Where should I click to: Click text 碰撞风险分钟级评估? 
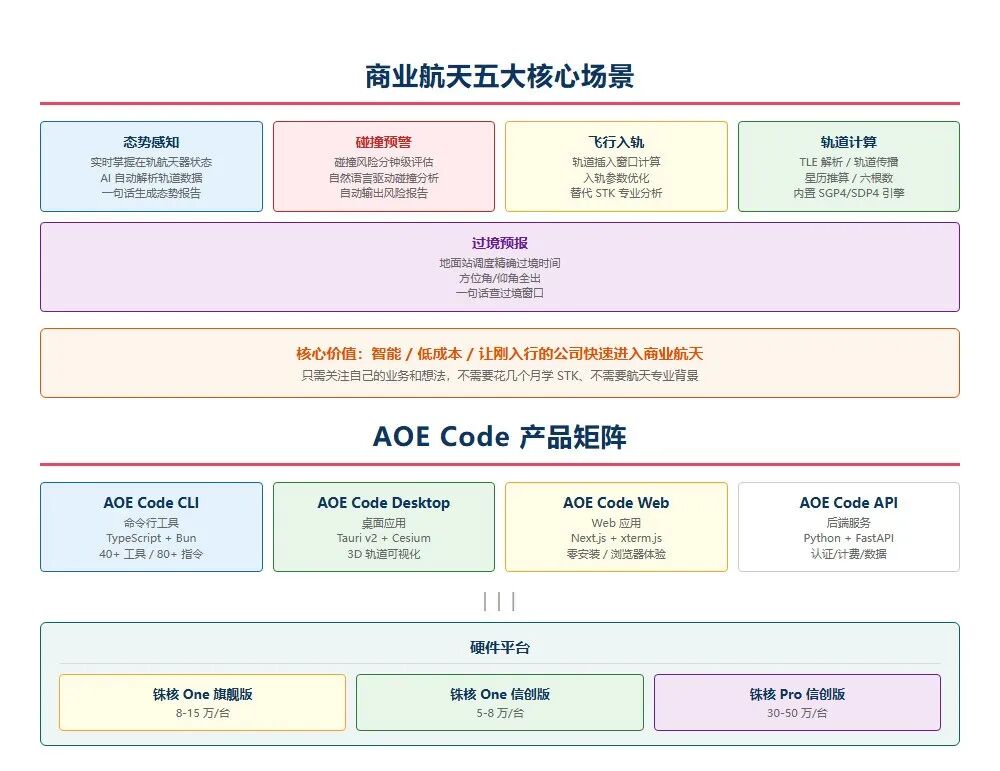click(x=383, y=162)
